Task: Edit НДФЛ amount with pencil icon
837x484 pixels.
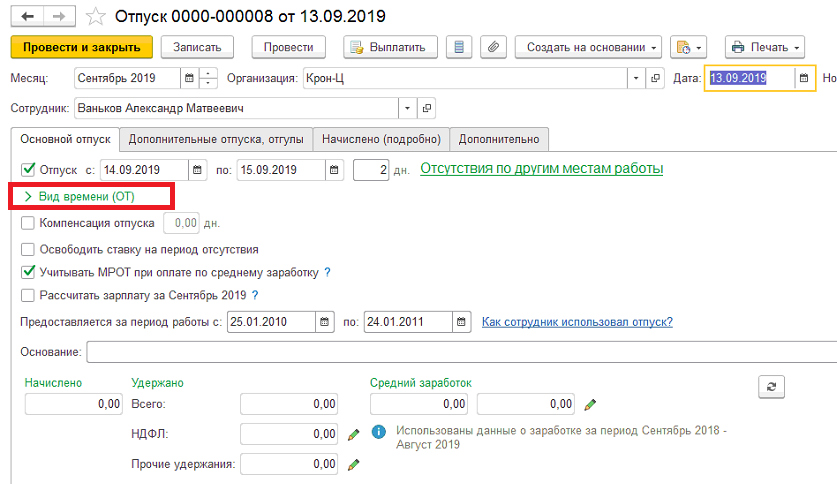Action: click(353, 434)
